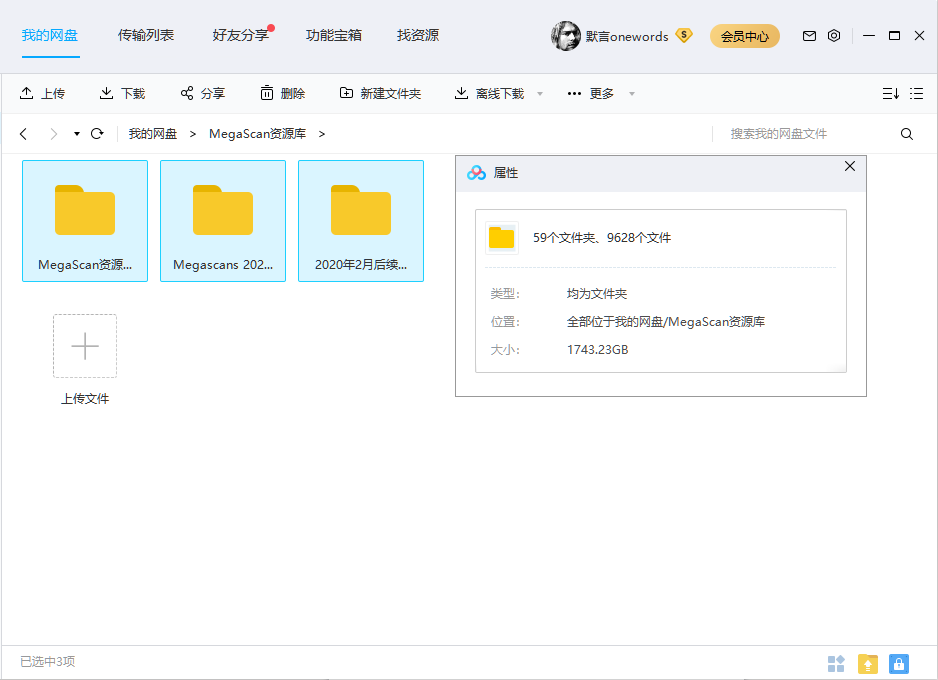Open the yellow upload folder status icon
The height and width of the screenshot is (680, 938).
click(867, 663)
